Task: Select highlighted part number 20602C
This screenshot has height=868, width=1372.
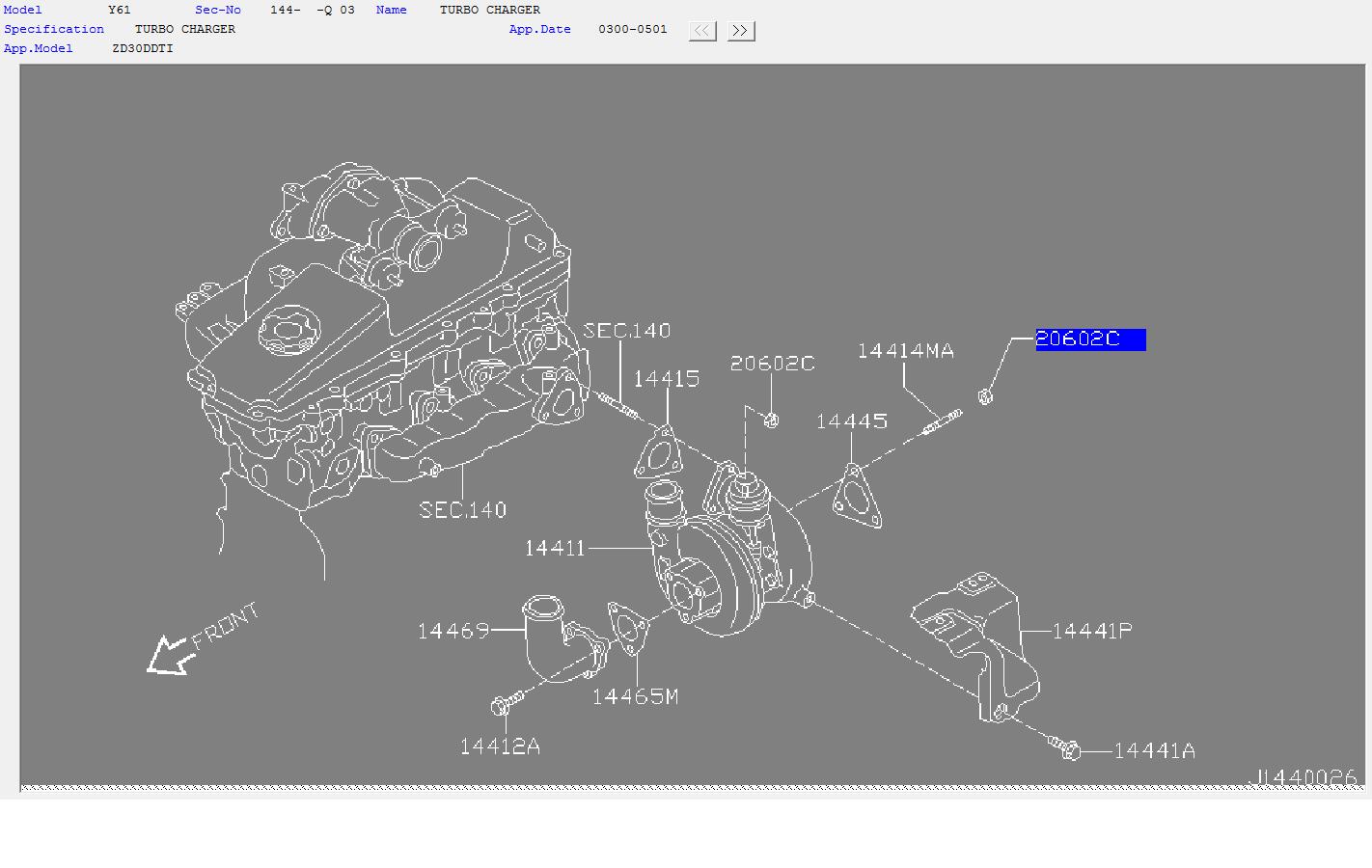Action: (x=1090, y=339)
